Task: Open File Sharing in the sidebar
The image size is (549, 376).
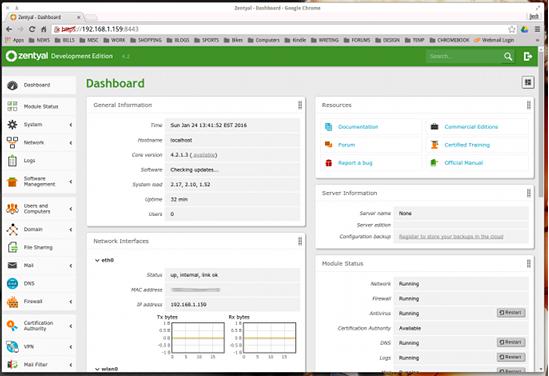Action: click(39, 248)
